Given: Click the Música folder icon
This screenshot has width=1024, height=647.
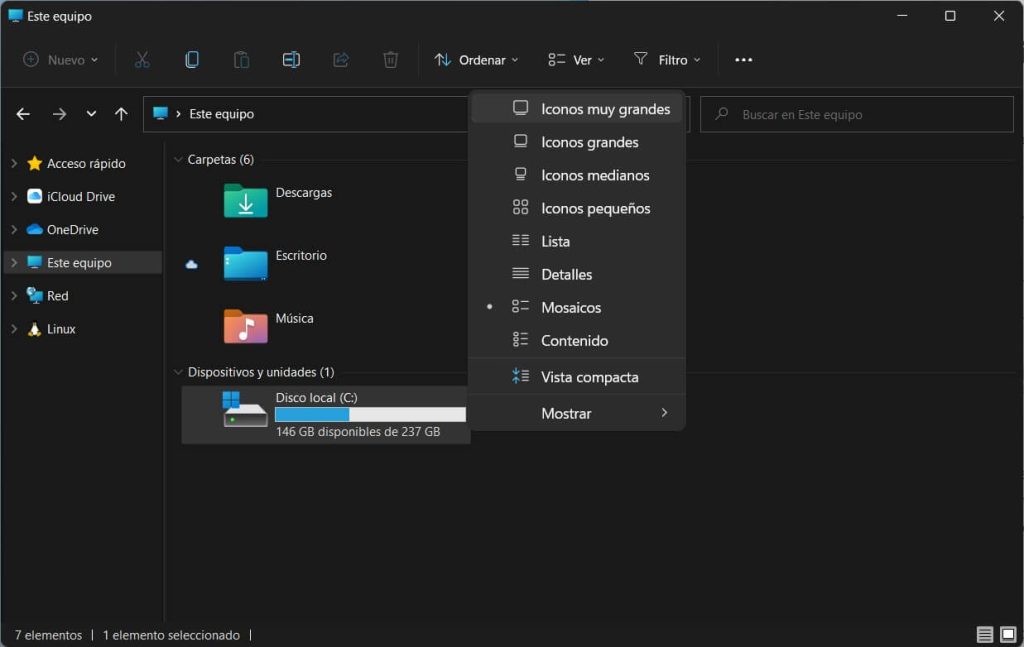Looking at the screenshot, I should click(x=246, y=326).
